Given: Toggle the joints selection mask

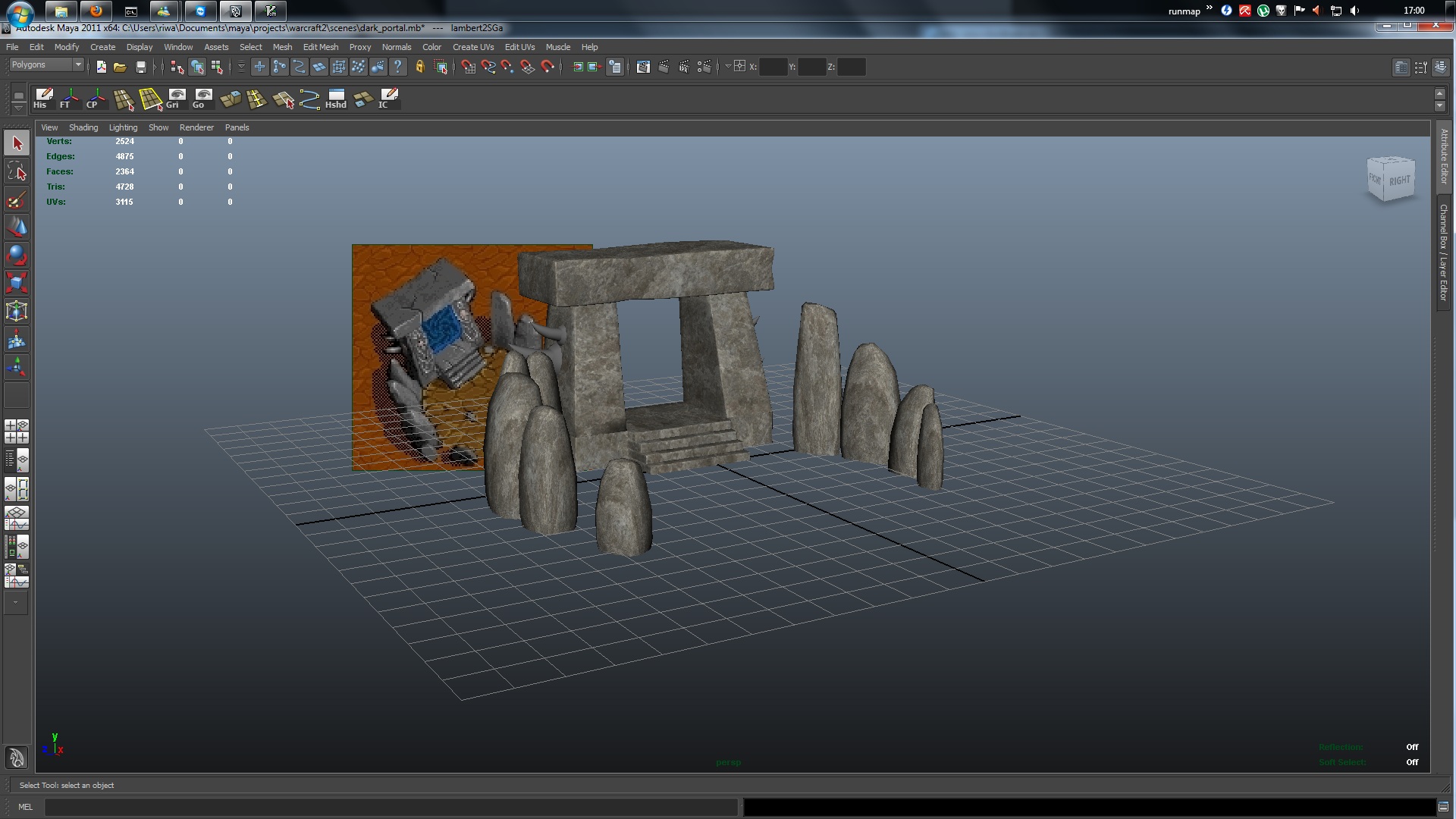Looking at the screenshot, I should click(x=280, y=67).
